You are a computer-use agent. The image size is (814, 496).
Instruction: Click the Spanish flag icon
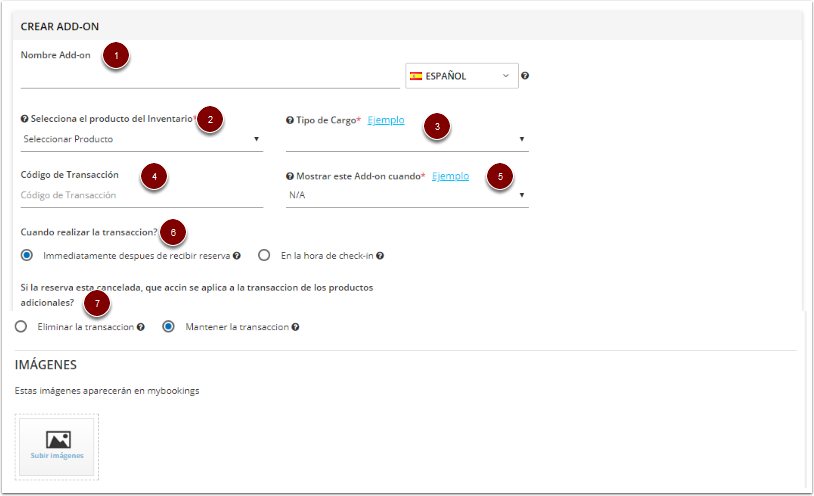click(416, 76)
